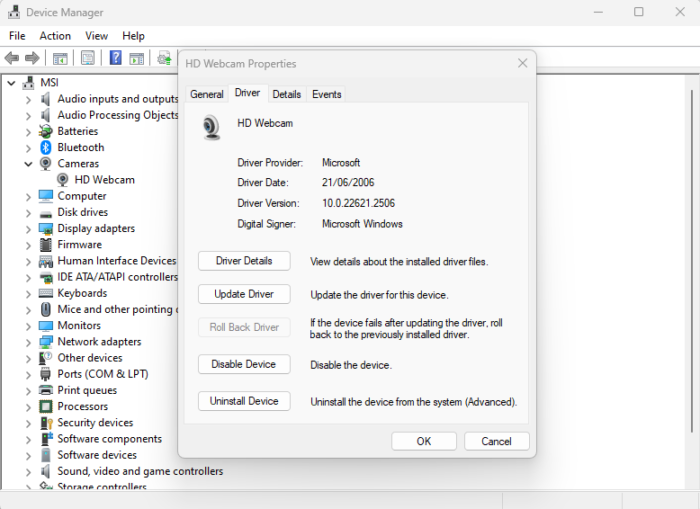The width and height of the screenshot is (700, 509).
Task: Click the device tree vertical scrollbar
Action: click(692, 261)
